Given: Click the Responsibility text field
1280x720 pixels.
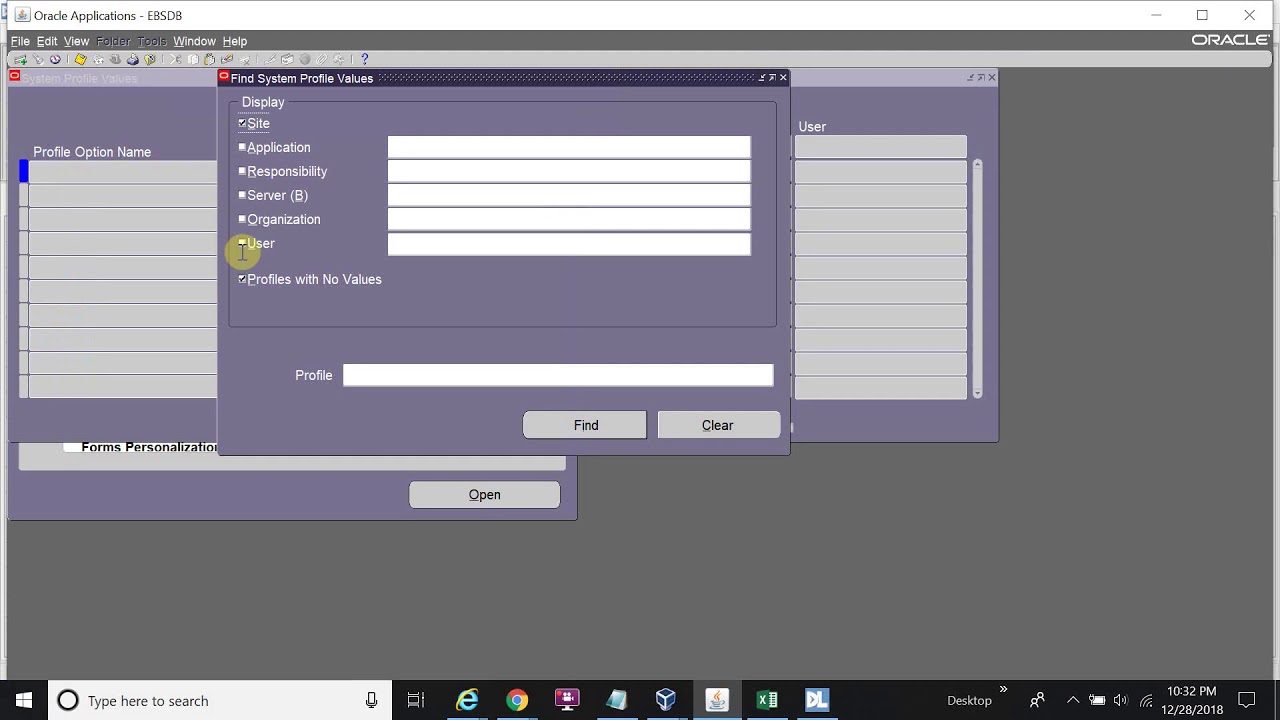Looking at the screenshot, I should [x=569, y=171].
